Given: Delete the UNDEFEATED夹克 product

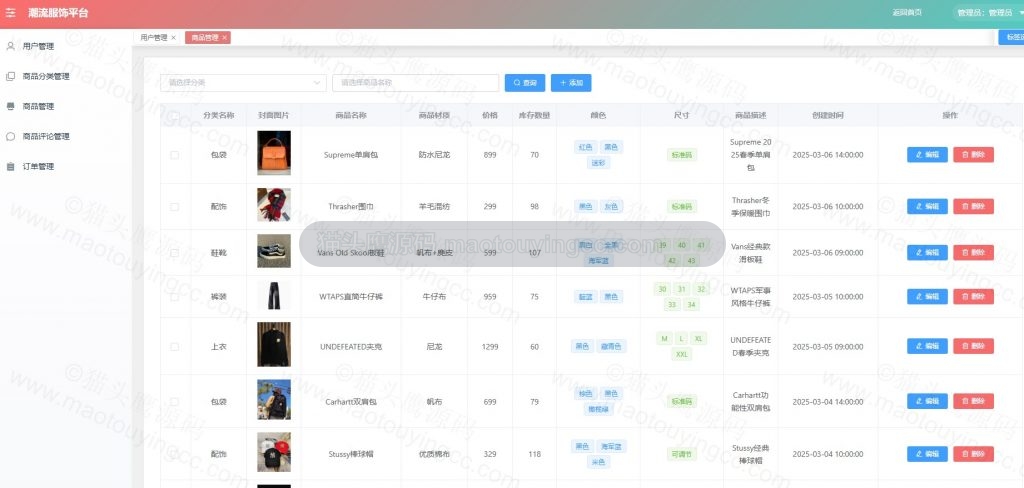Looking at the screenshot, I should click(974, 346).
